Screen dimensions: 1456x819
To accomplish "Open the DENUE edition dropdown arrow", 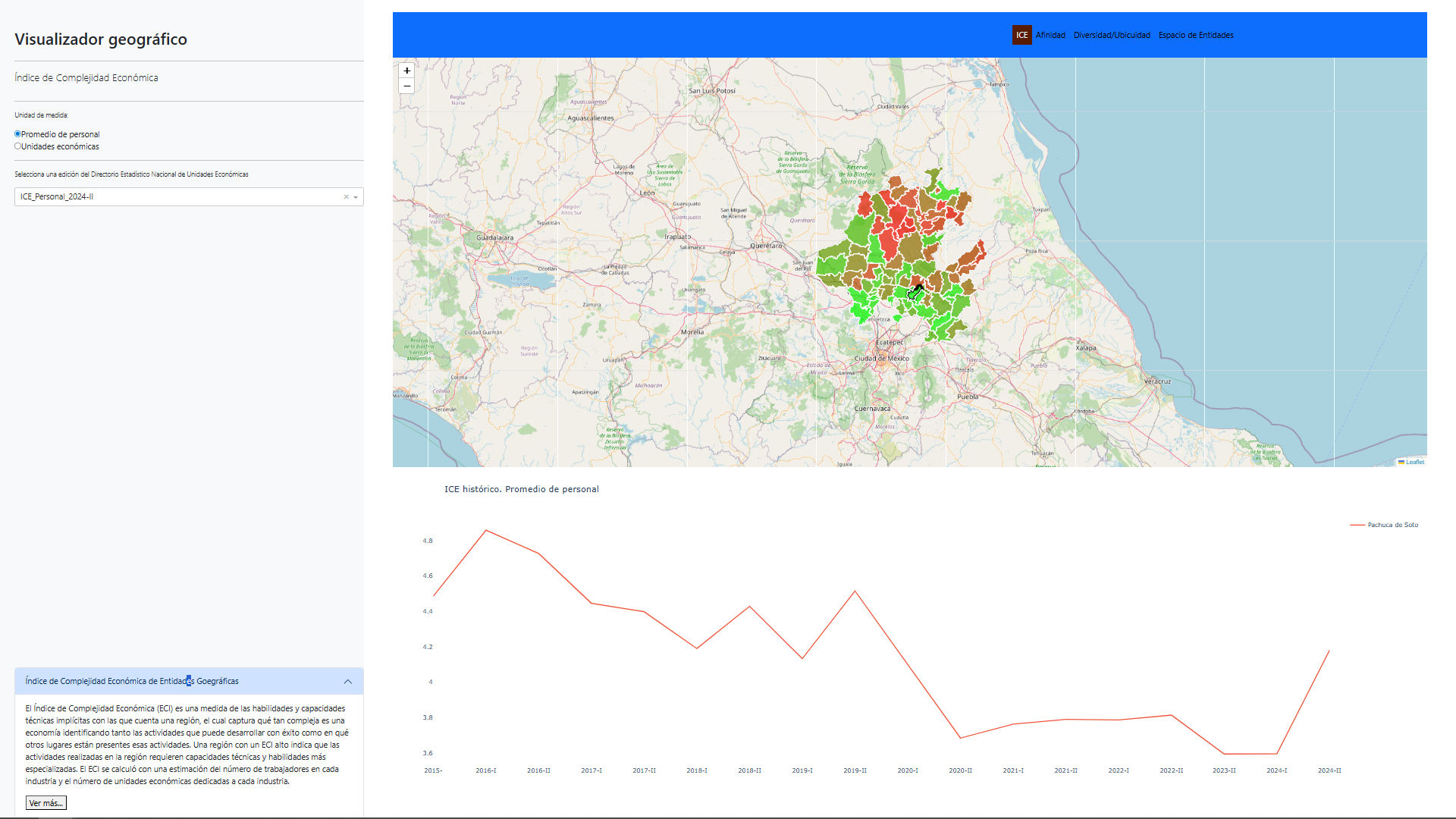I will 356,197.
